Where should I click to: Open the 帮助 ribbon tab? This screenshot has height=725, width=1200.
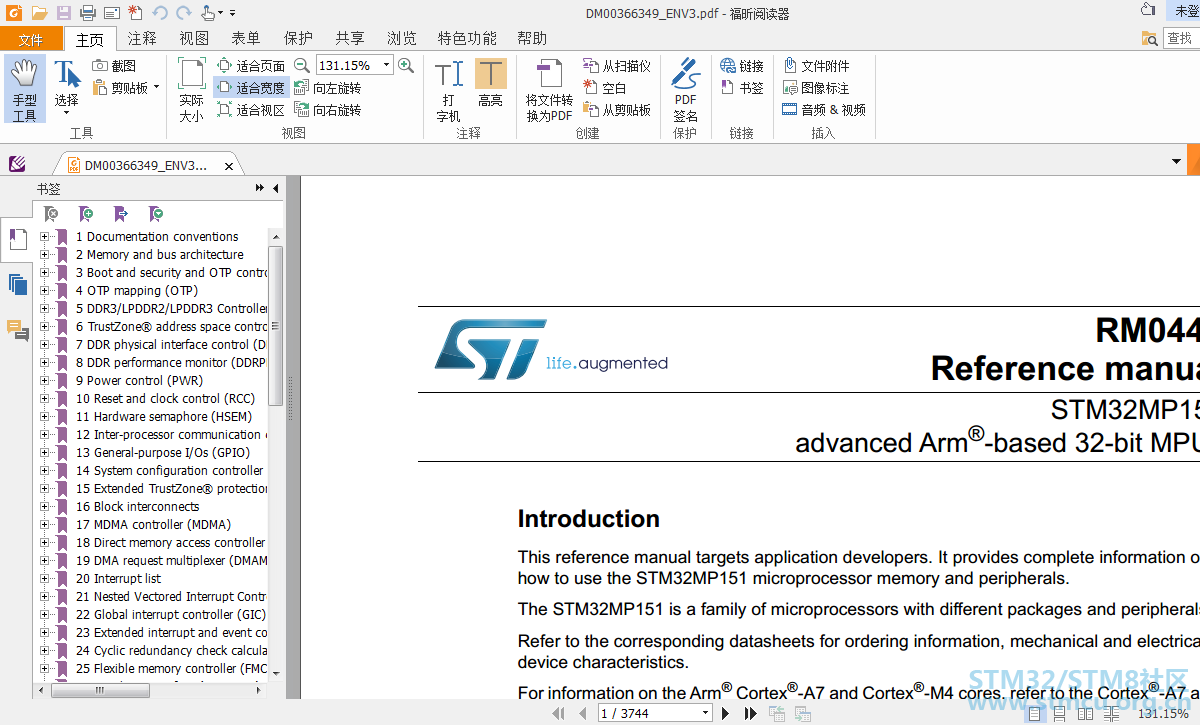point(532,39)
